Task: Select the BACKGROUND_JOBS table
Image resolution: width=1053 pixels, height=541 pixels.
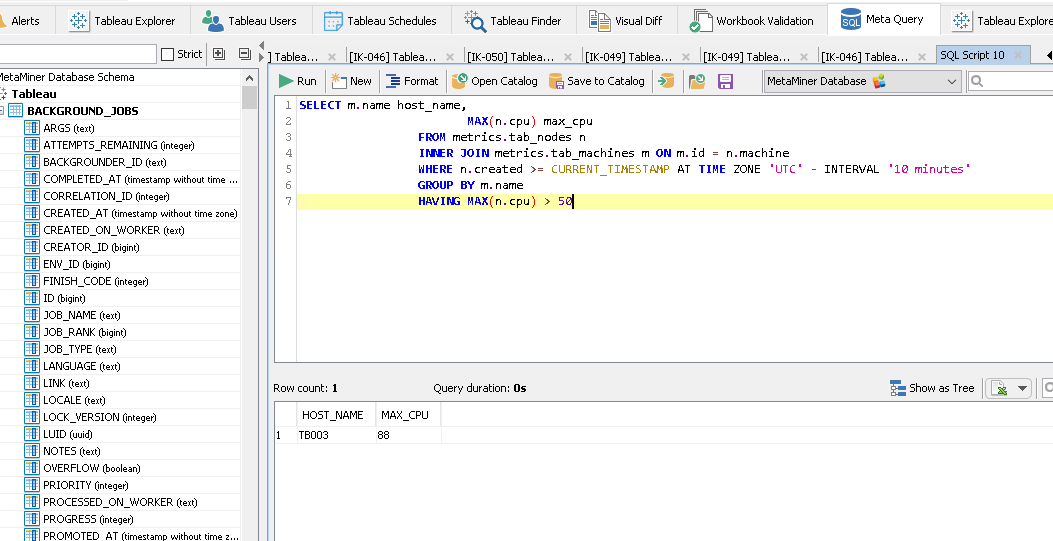Action: tap(83, 111)
